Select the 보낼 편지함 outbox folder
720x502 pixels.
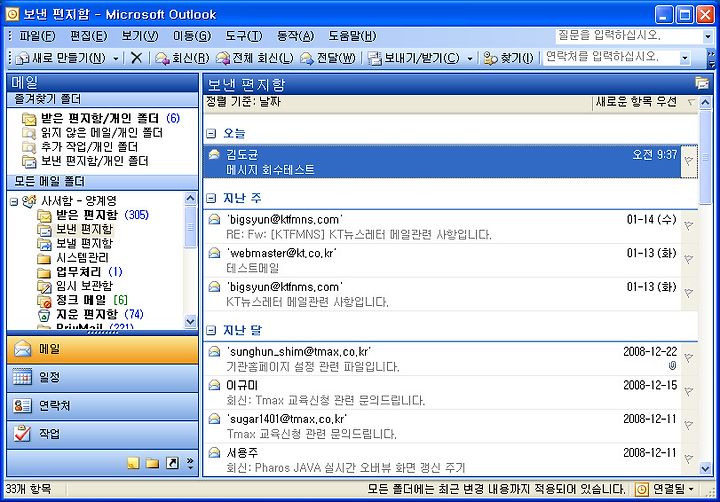pos(75,243)
